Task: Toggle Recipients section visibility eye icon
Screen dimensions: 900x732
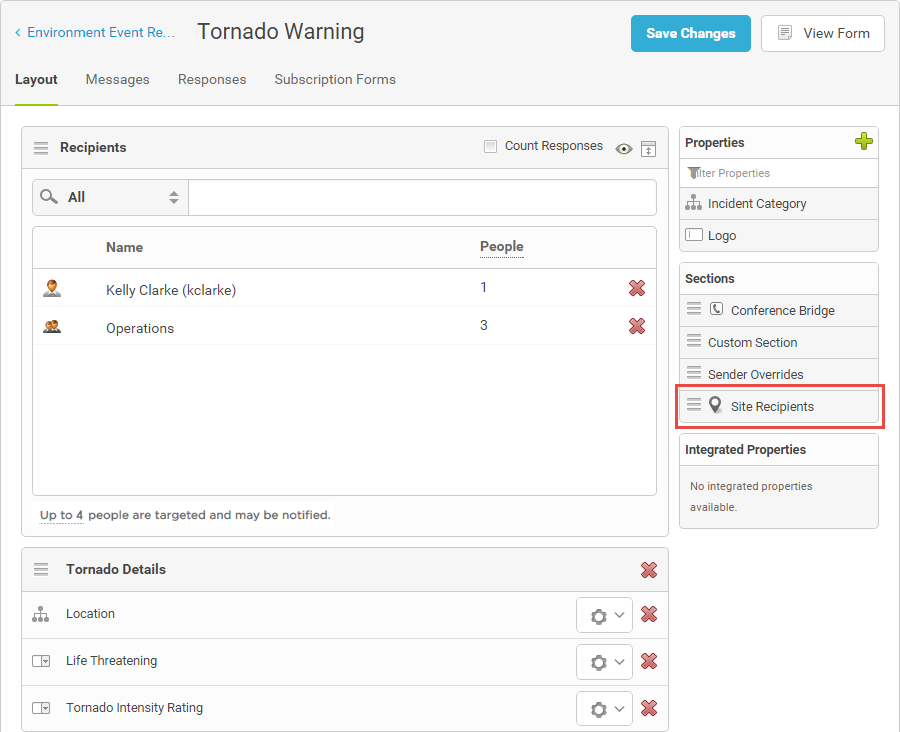Action: point(623,149)
